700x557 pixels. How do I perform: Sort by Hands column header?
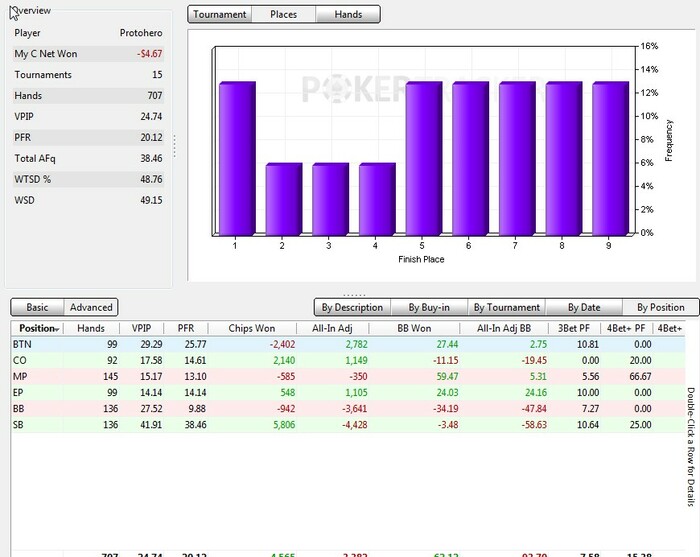click(91, 328)
